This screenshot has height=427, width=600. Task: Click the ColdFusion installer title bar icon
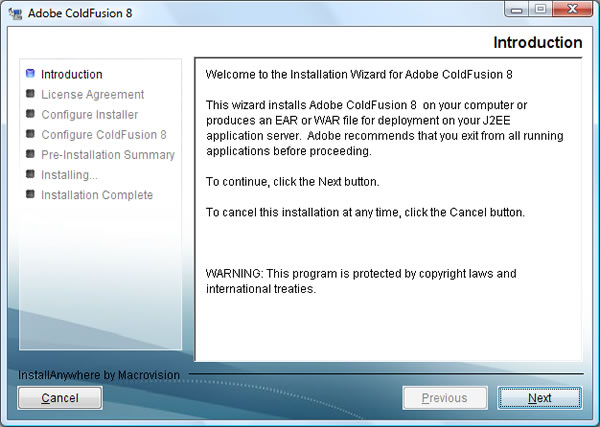[16, 14]
